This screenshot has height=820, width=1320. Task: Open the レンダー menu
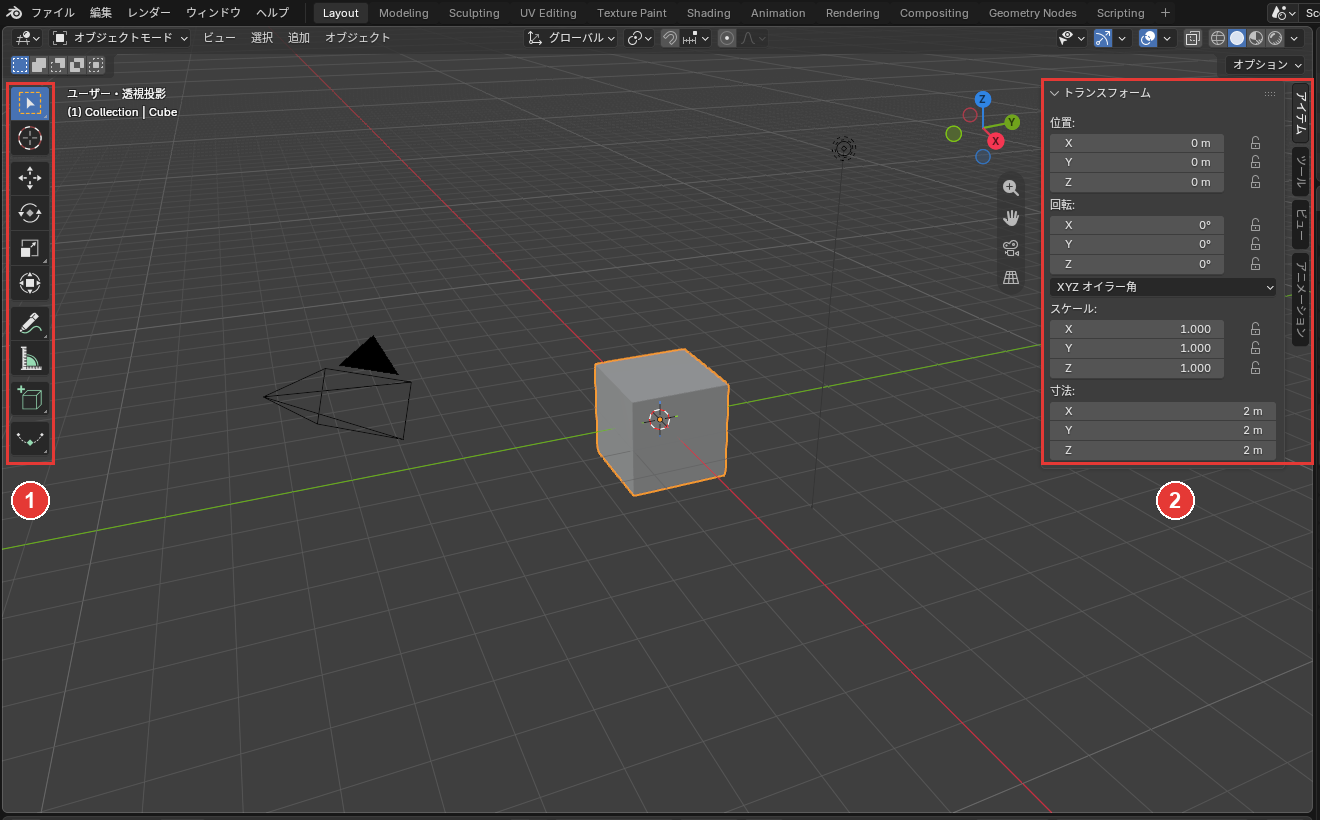149,13
